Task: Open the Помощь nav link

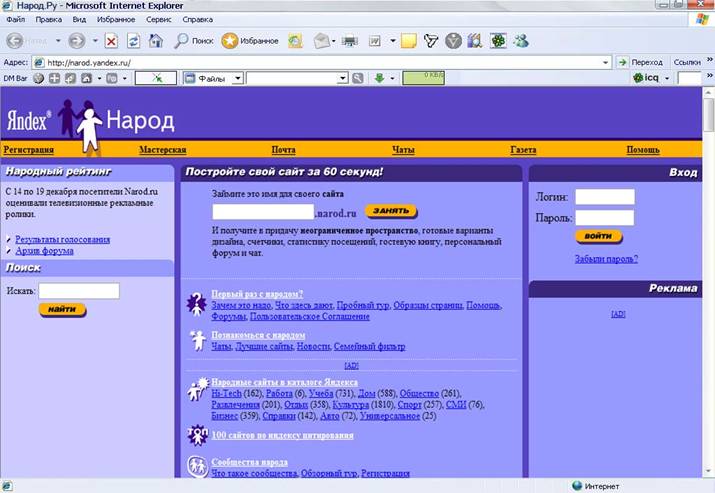Action: pos(643,150)
